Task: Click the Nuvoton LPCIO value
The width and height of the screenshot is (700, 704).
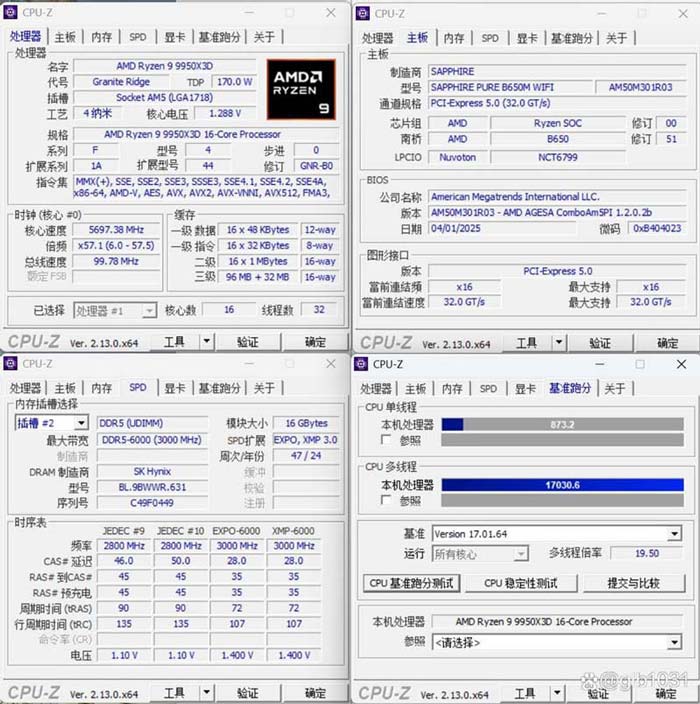Action: [458, 157]
